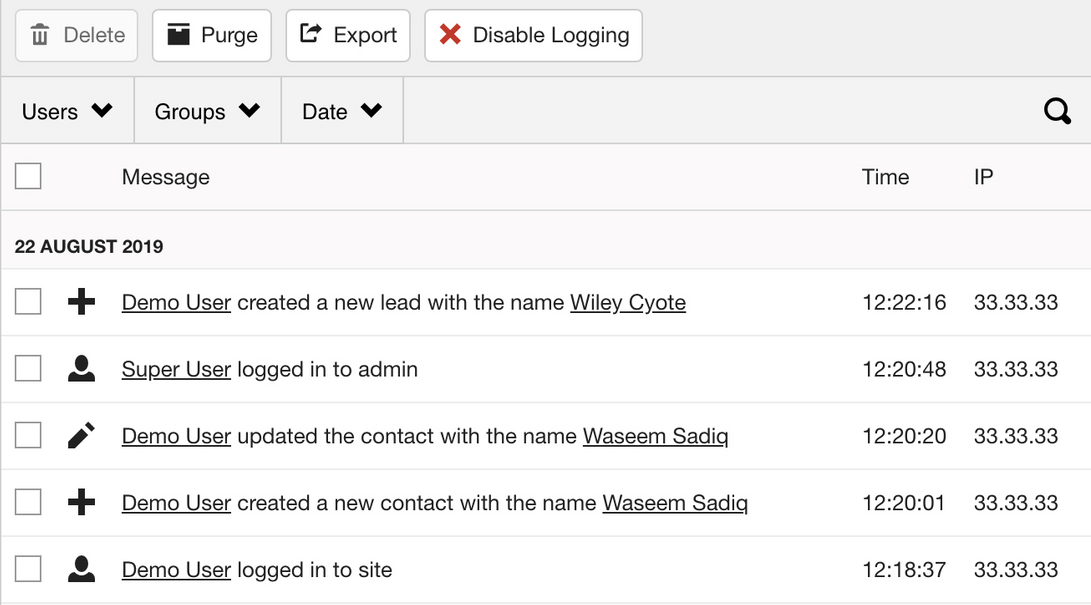1091x605 pixels.
Task: Check the box for Demo User logged in to site
Action: coord(28,569)
